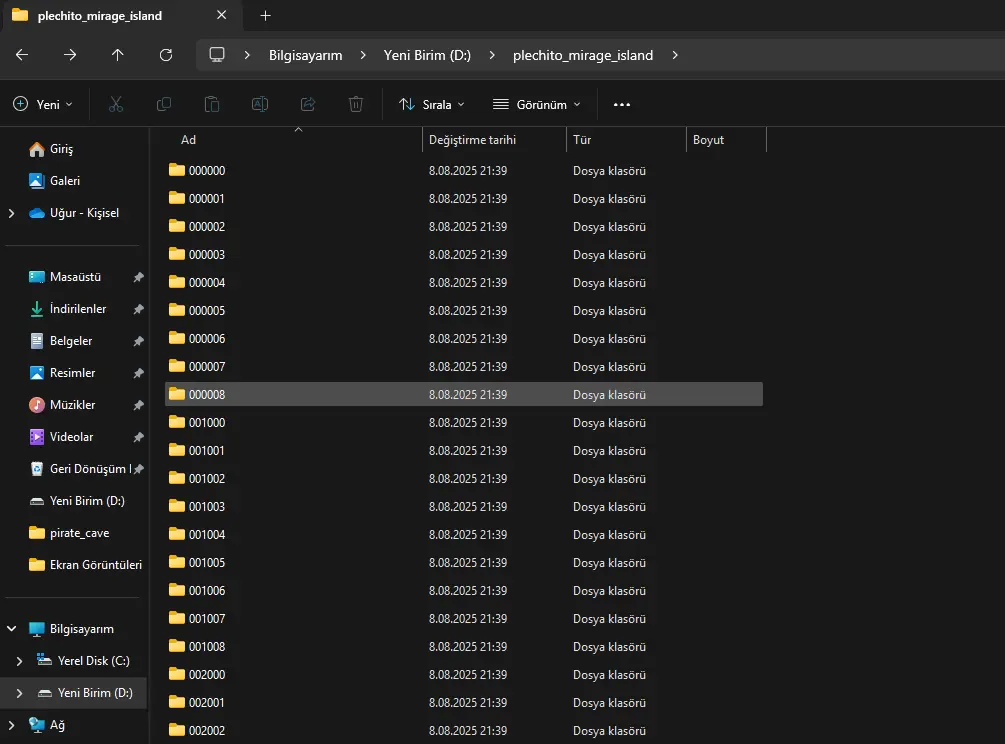This screenshot has width=1005, height=744.
Task: Open the three-dot more options menu
Action: (622, 104)
